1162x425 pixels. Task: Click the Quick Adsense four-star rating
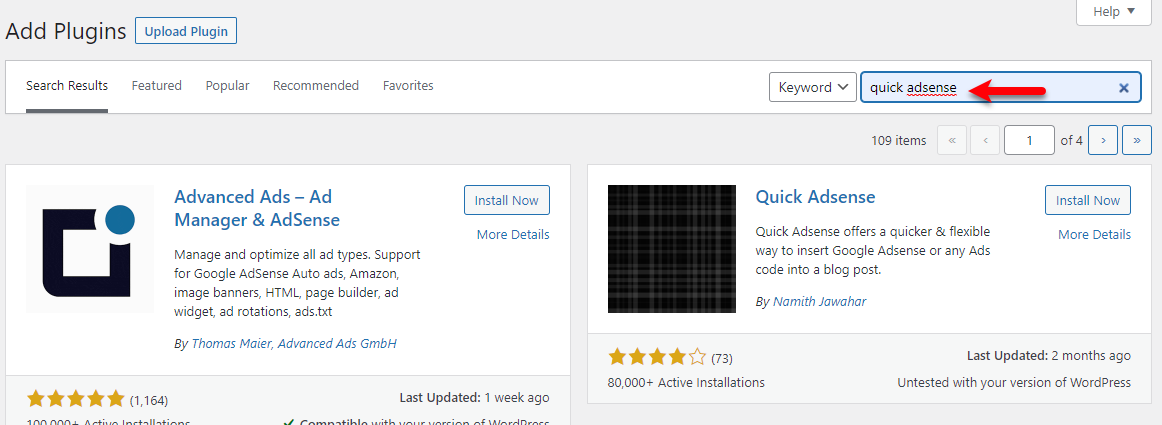click(x=657, y=358)
